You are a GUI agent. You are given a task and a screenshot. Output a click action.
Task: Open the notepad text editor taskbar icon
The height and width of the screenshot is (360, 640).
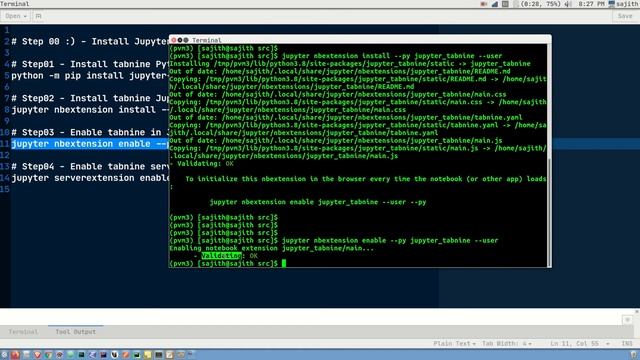(169, 355)
